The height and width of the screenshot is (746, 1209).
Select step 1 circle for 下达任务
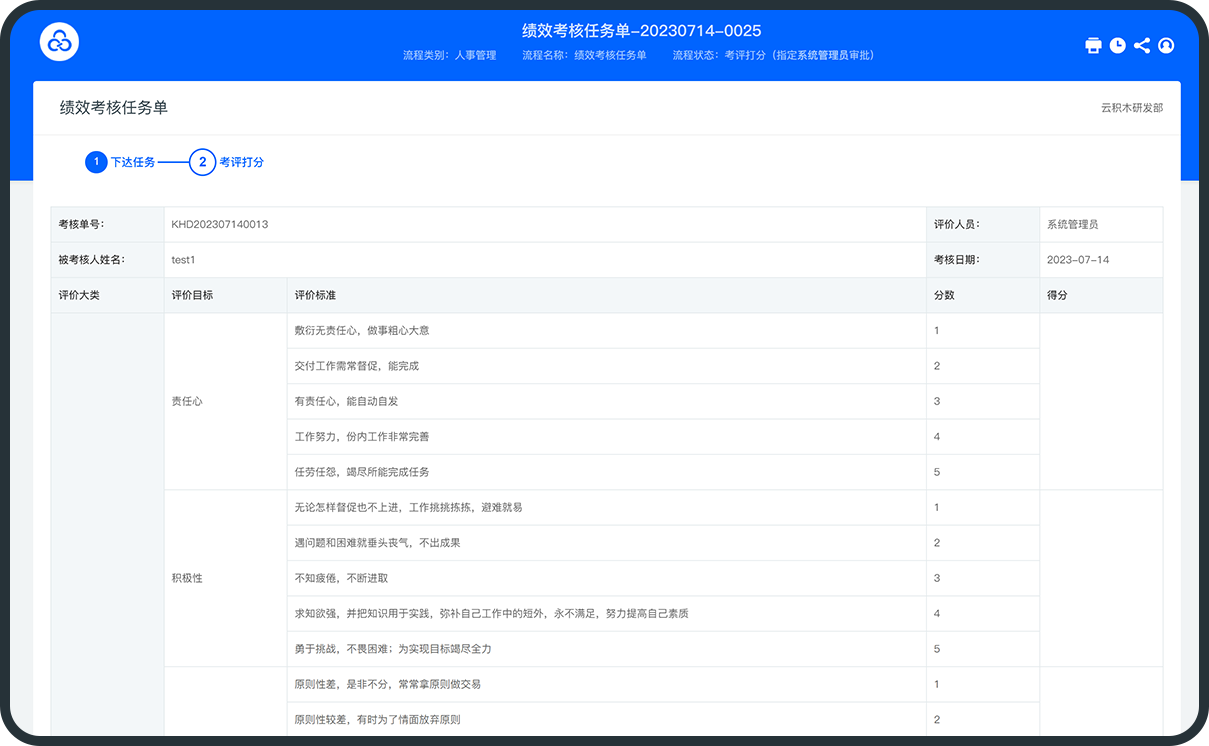96,162
